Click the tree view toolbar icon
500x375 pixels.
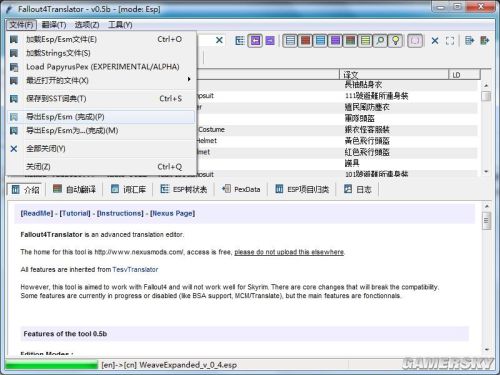(x=240, y=41)
